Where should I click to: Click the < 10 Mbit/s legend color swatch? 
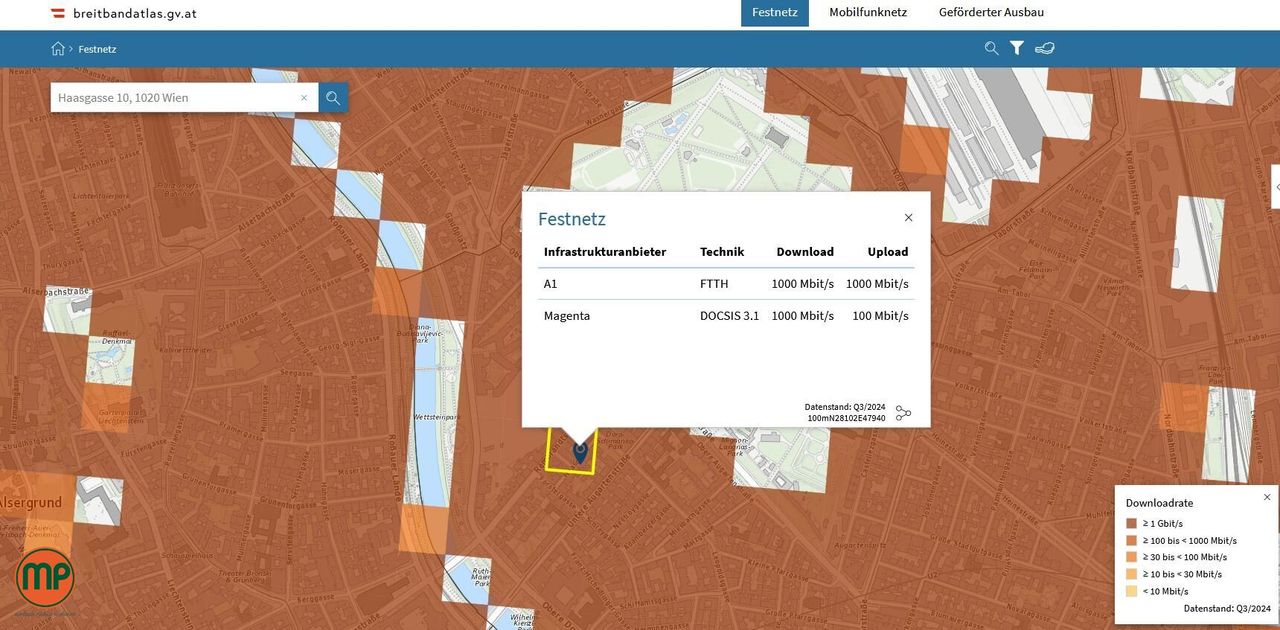(x=1131, y=591)
